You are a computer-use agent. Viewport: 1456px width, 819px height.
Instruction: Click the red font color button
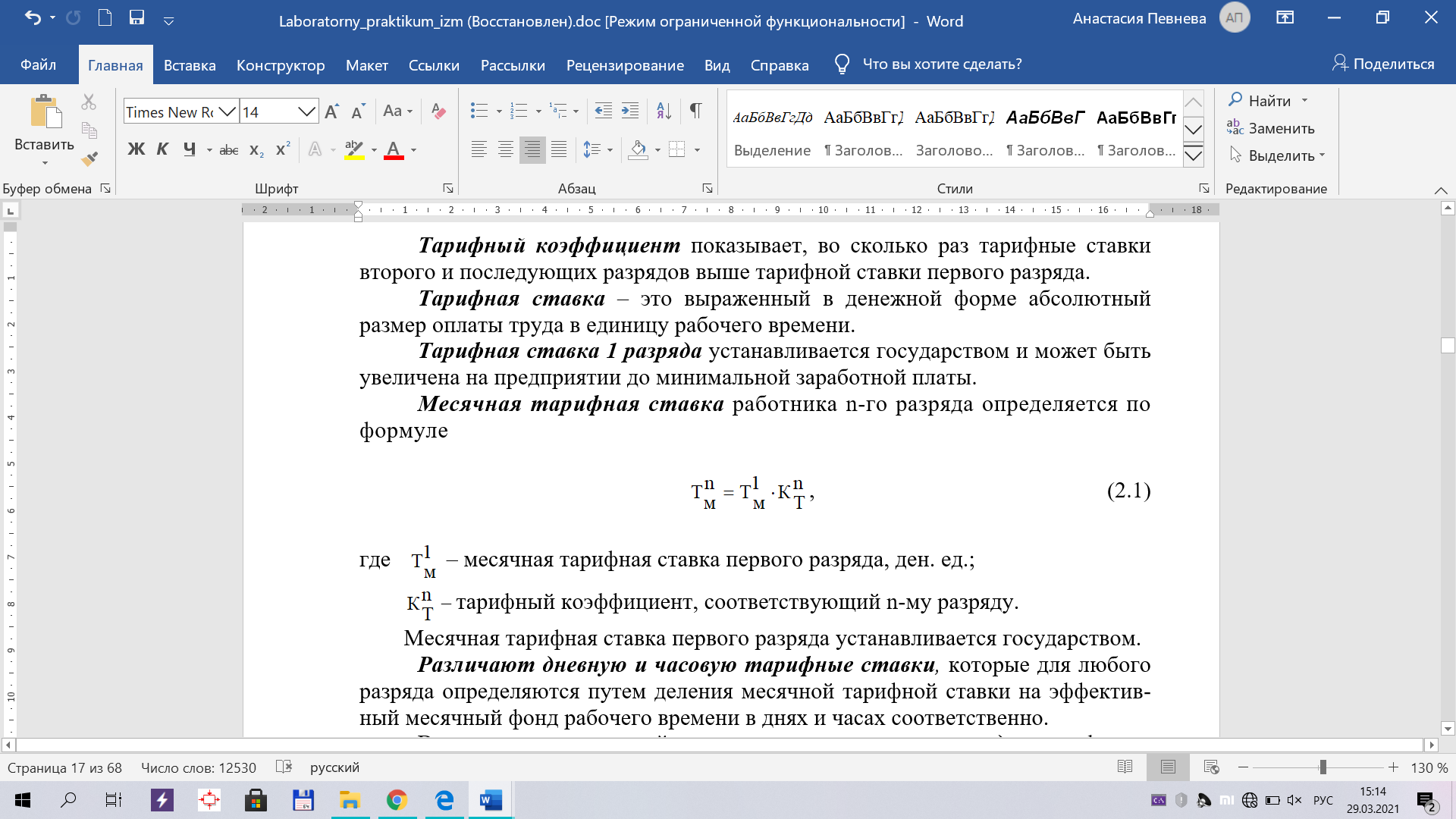click(394, 149)
